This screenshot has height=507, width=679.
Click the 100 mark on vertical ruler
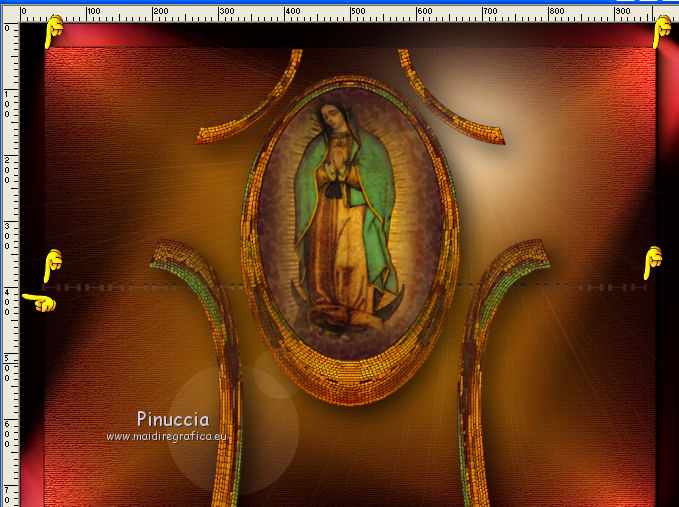click(7, 104)
